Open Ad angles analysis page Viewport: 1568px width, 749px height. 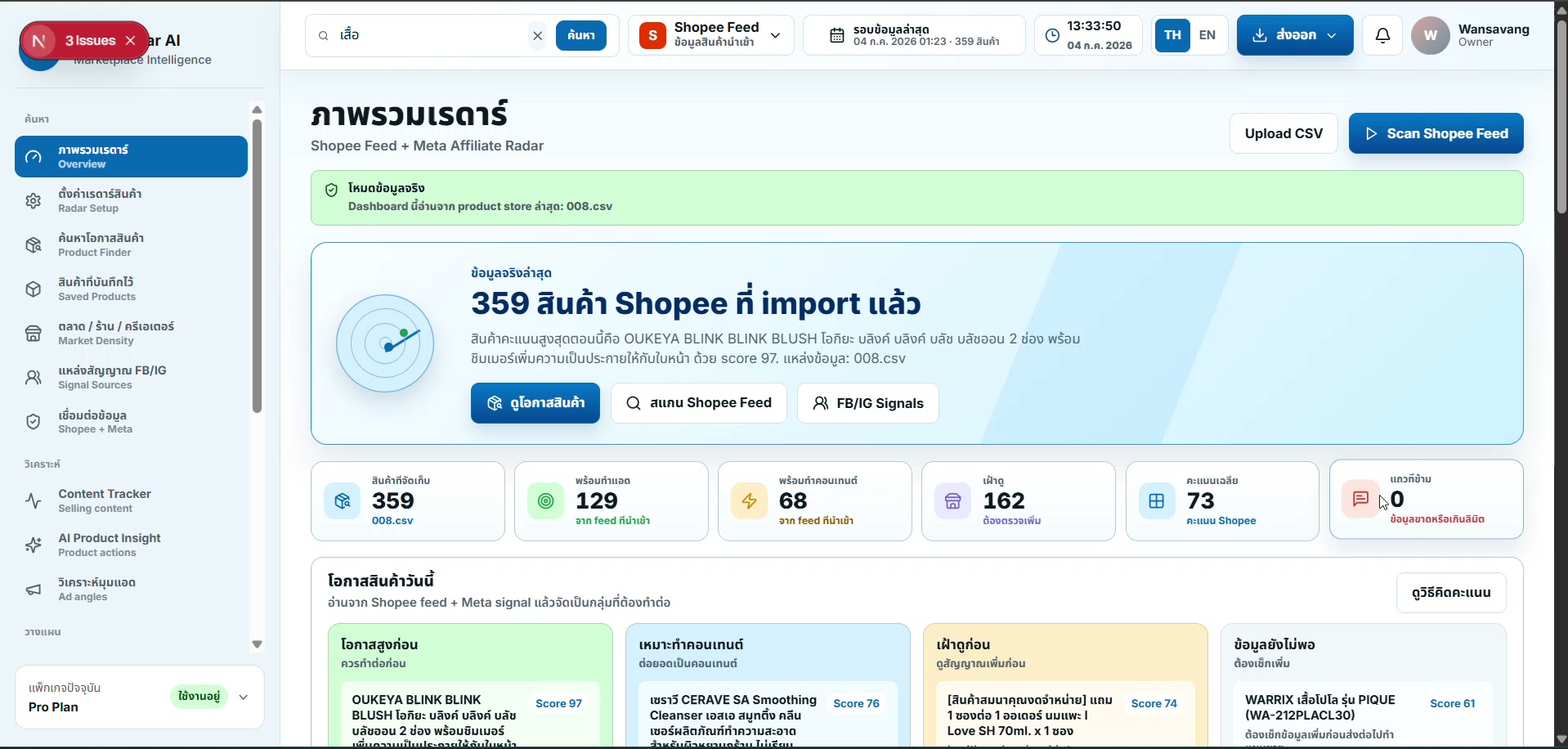[x=131, y=589]
